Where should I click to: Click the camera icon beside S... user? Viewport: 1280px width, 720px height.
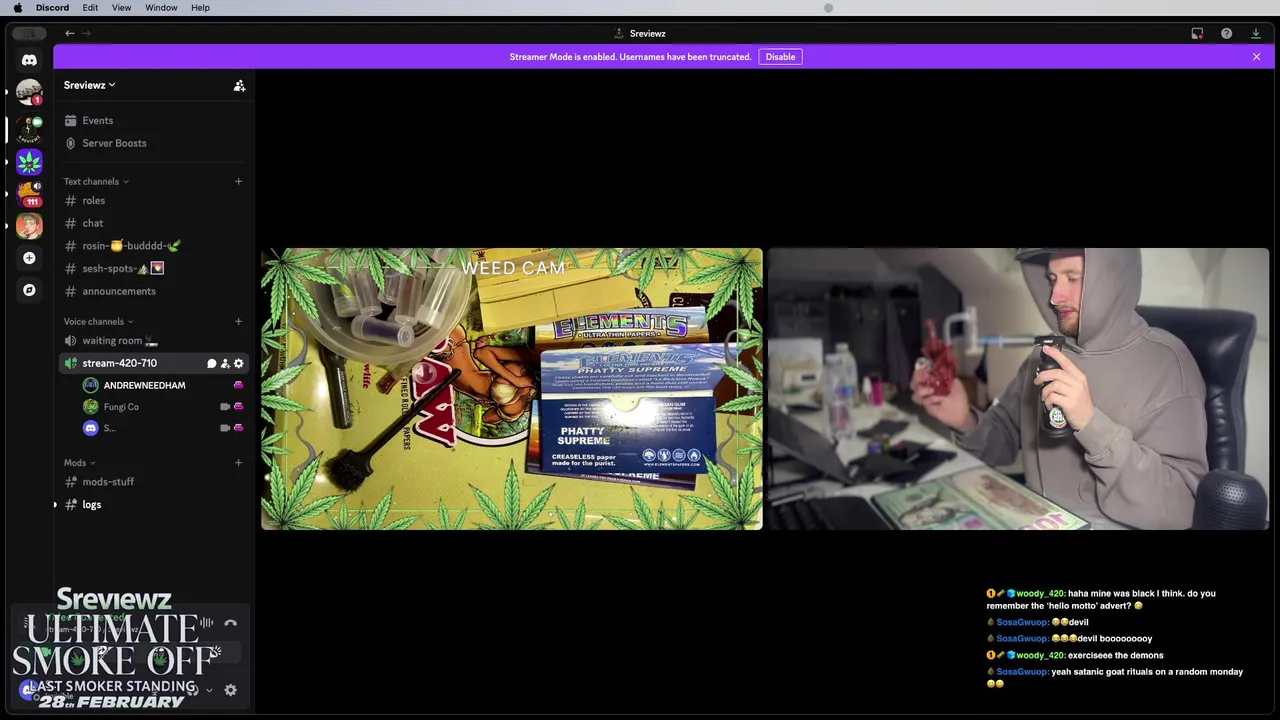(225, 428)
